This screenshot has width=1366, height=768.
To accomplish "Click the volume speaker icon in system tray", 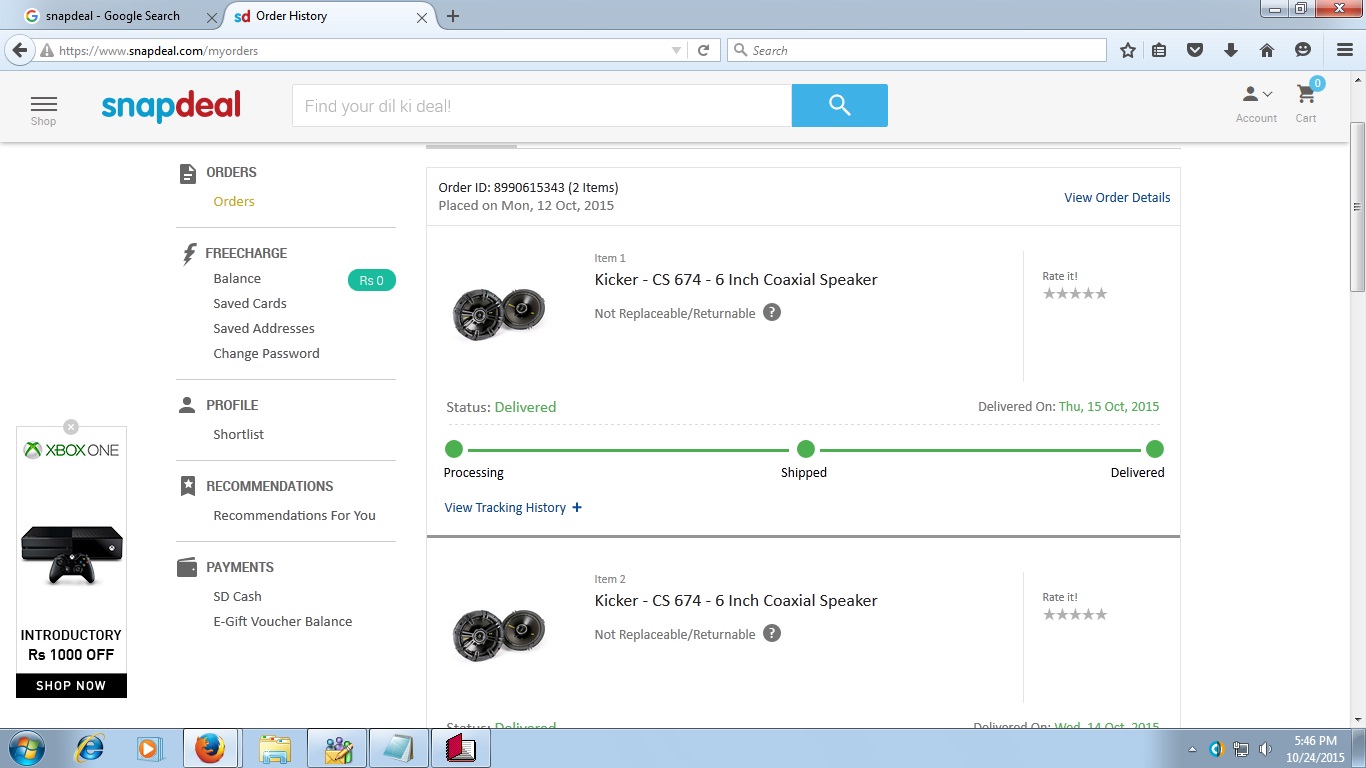I will coord(1265,749).
